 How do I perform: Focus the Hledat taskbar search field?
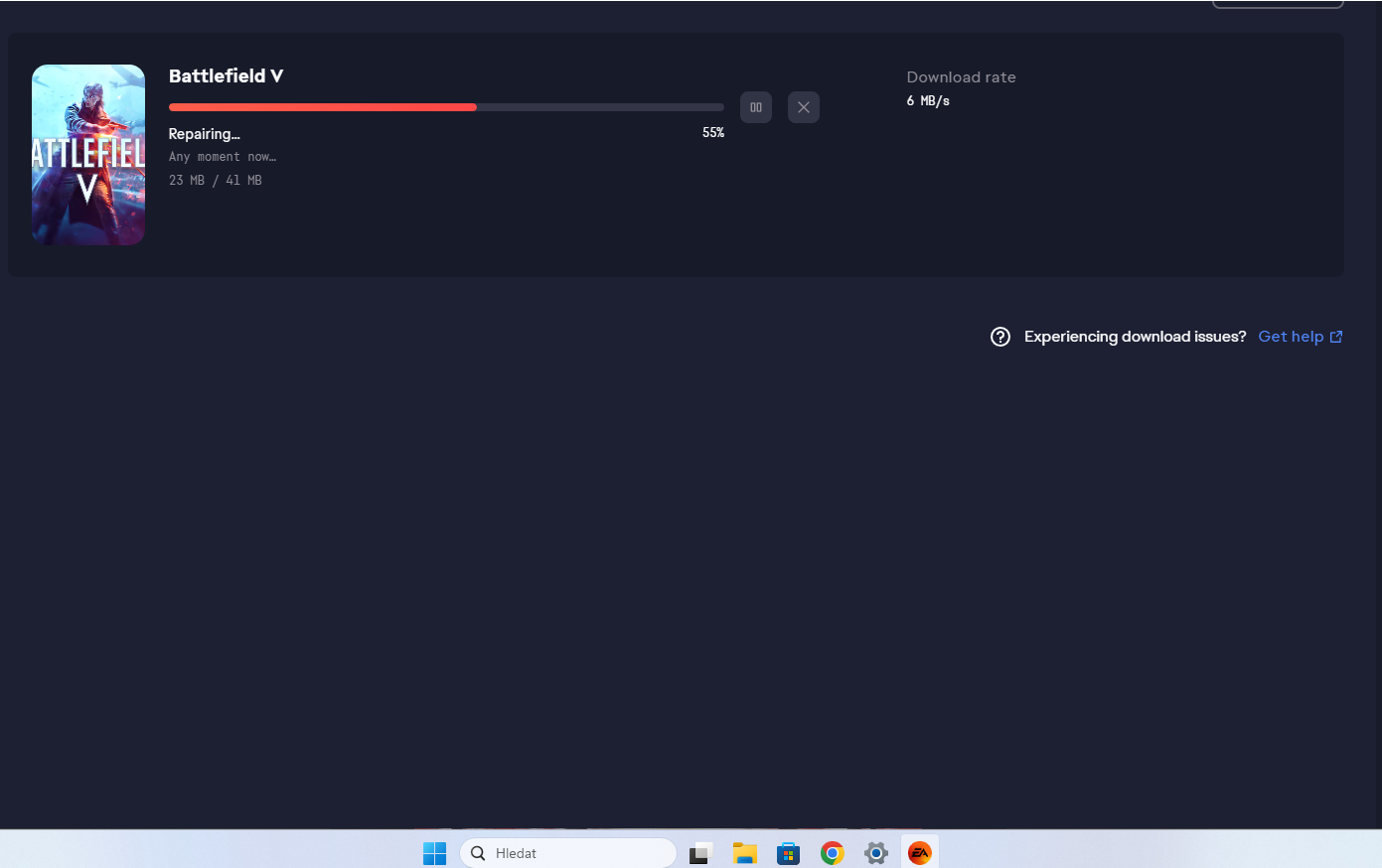click(568, 853)
